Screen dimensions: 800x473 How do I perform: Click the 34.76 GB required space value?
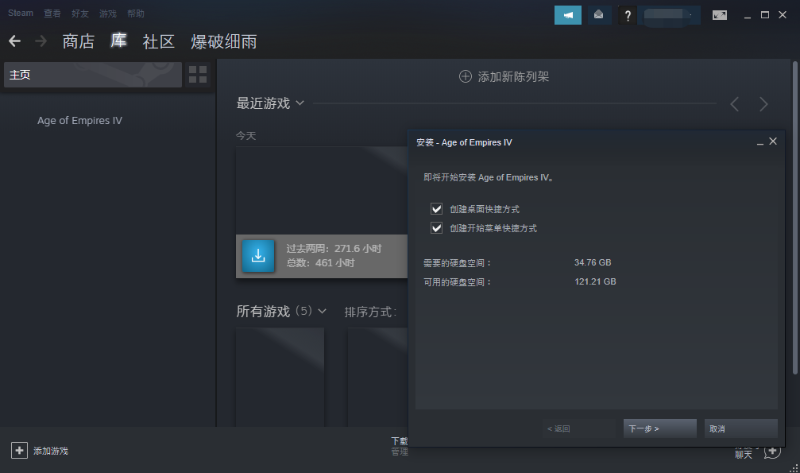pos(592,262)
